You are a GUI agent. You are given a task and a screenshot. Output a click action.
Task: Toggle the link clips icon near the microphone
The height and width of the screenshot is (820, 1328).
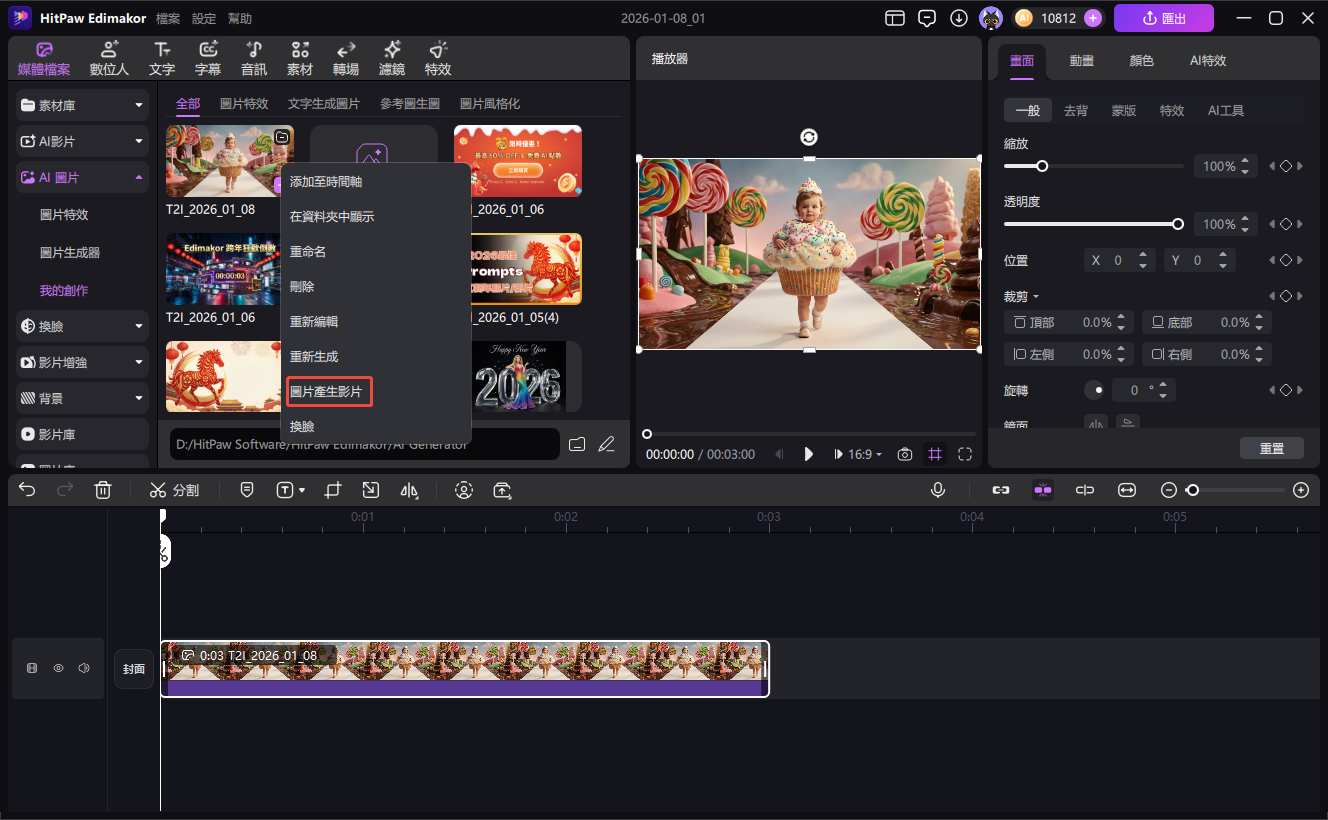[x=1001, y=490]
